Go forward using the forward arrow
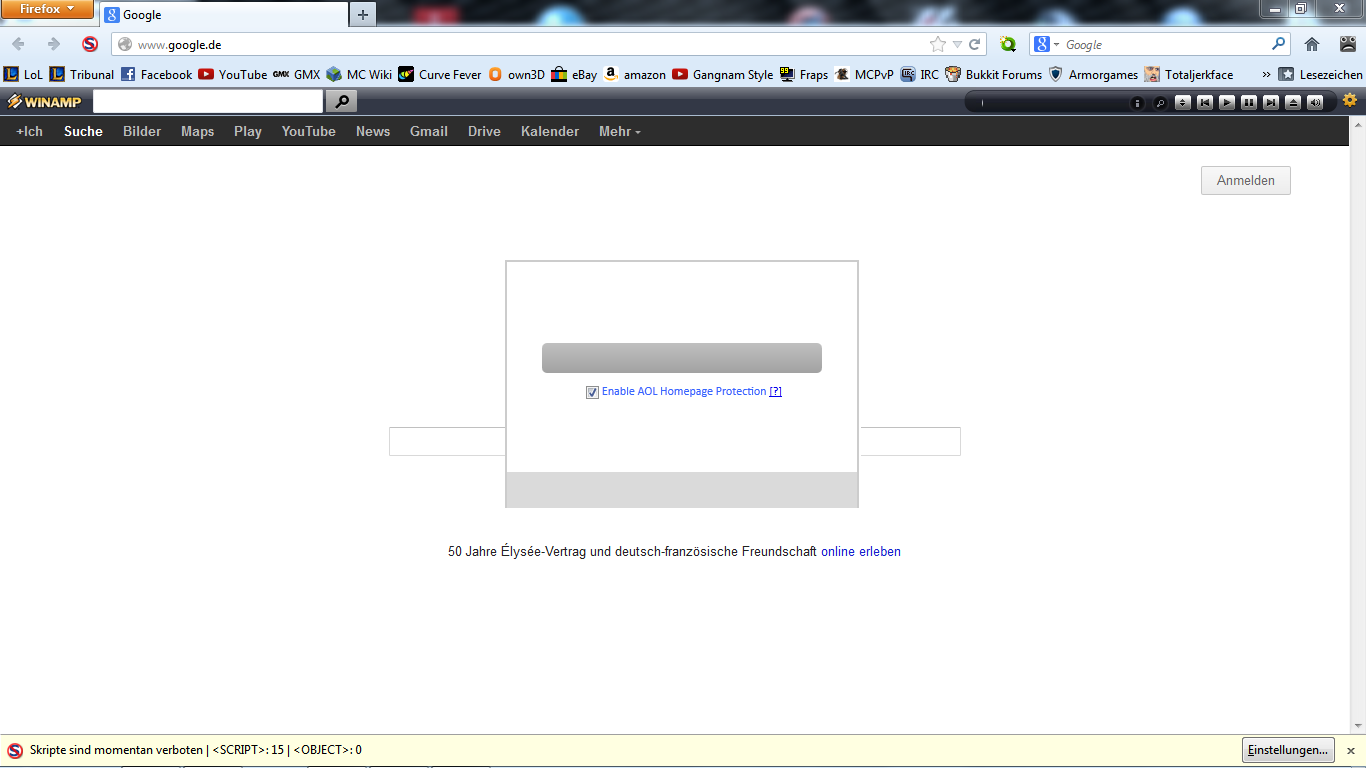This screenshot has height=768, width=1366. [x=54, y=44]
